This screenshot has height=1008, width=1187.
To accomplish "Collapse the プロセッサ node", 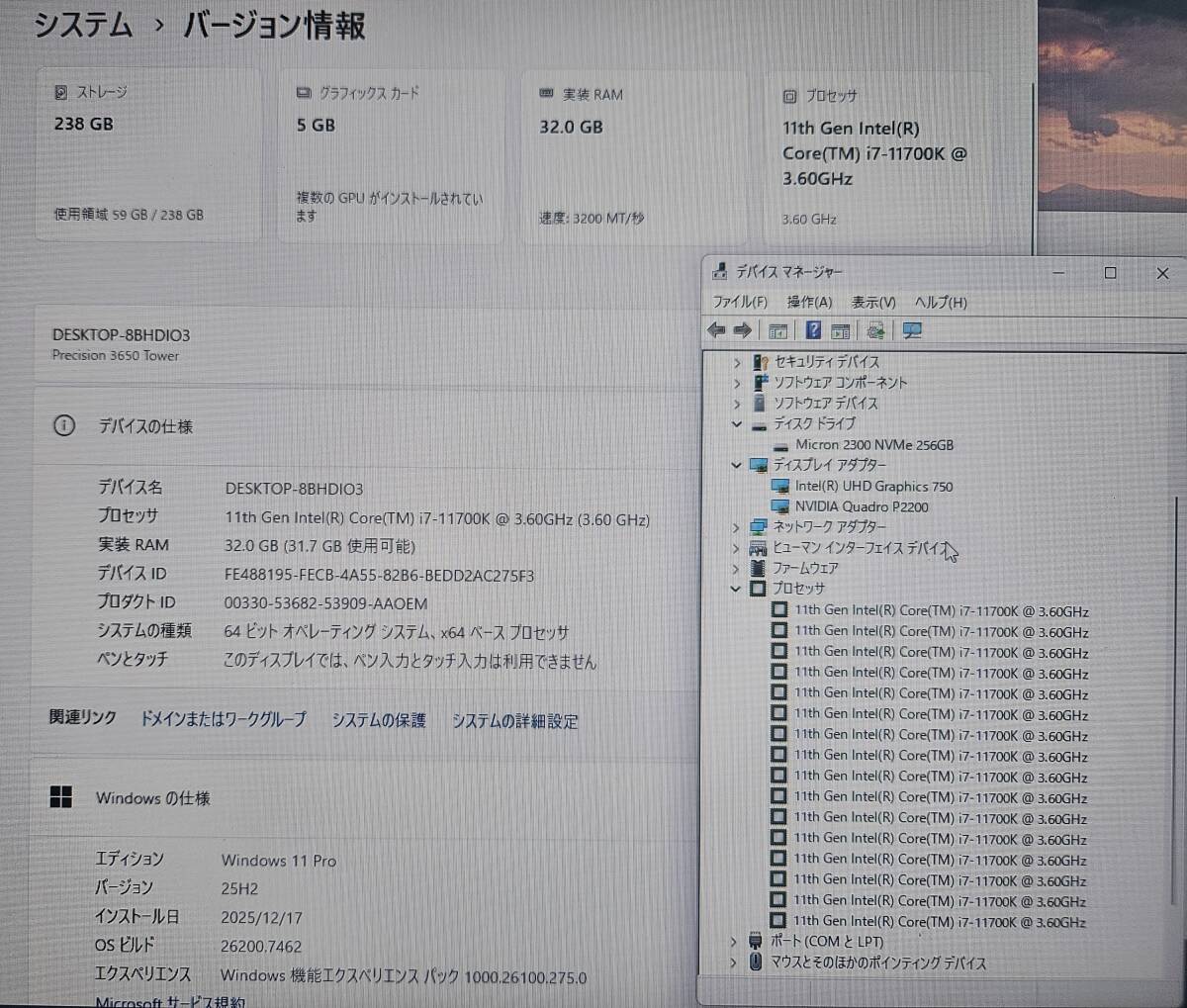I will click(x=735, y=589).
